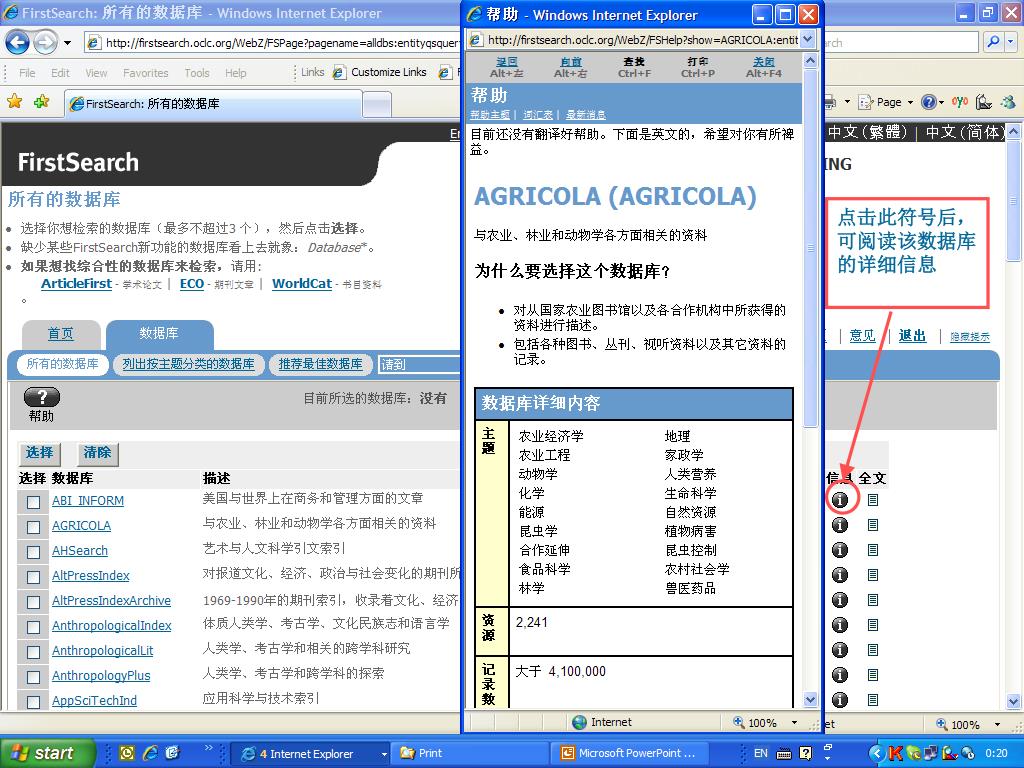The height and width of the screenshot is (768, 1024).
Task: Expand 4 Internet Explorer taskbar group
Action: pyautogui.click(x=311, y=754)
